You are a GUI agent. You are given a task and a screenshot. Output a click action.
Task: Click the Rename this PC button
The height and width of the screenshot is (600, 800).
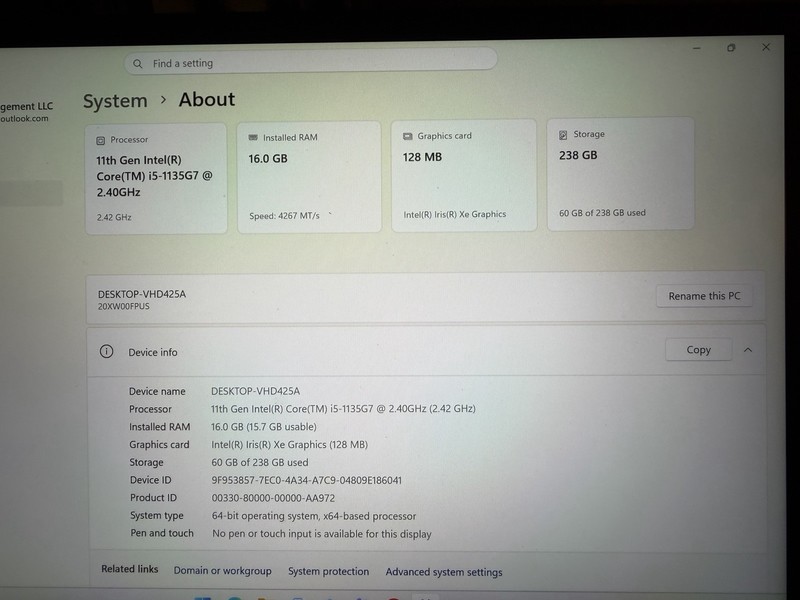[704, 296]
